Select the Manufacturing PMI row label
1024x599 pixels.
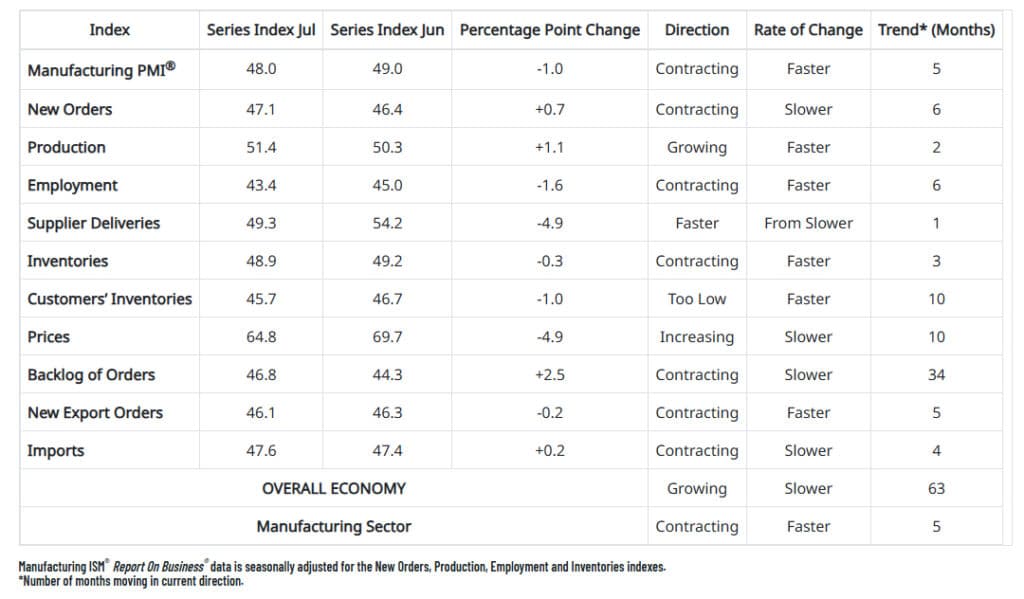(x=101, y=69)
